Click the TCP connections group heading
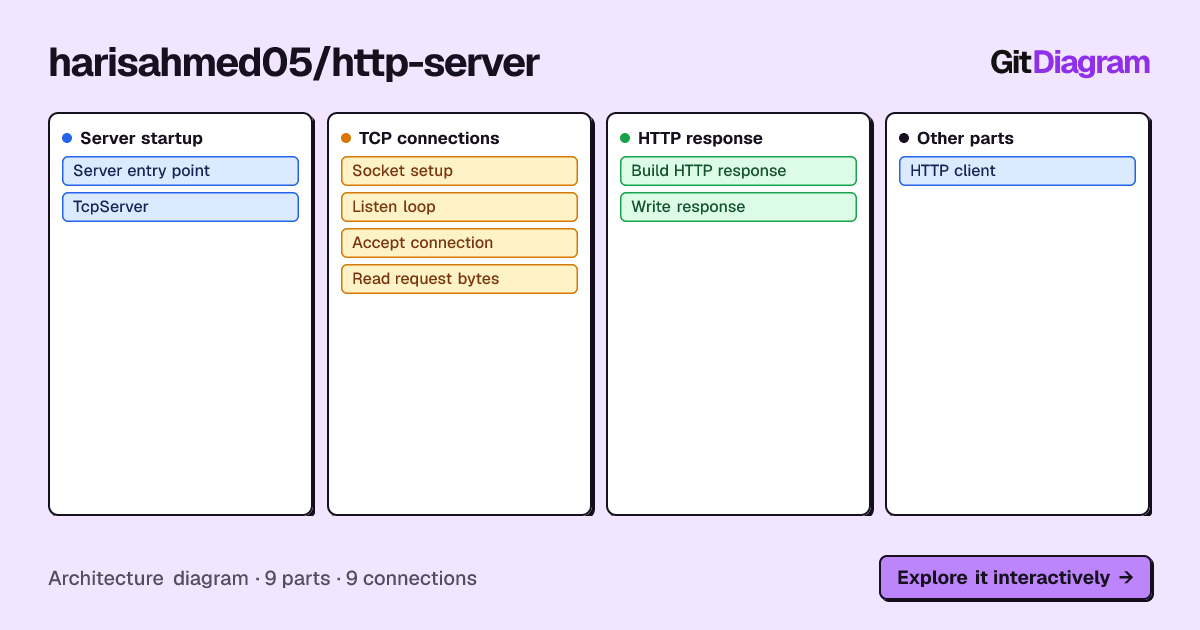Screen dimensions: 1200x630 click(x=429, y=138)
